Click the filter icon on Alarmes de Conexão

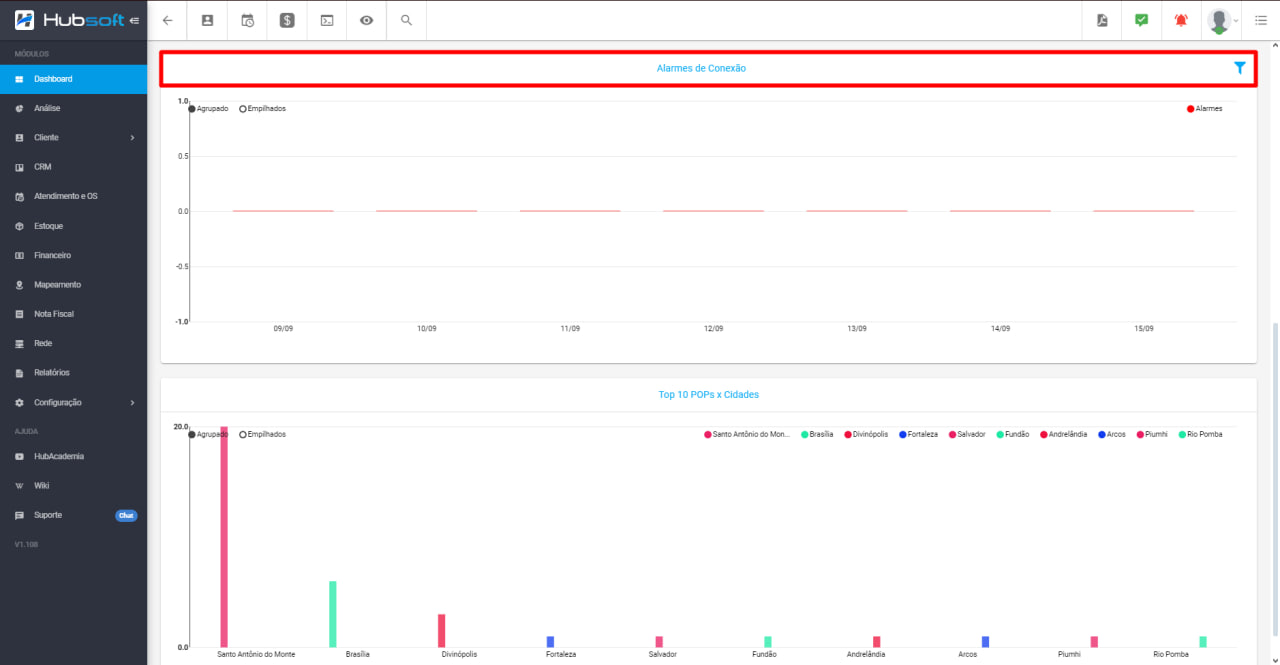[x=1240, y=68]
